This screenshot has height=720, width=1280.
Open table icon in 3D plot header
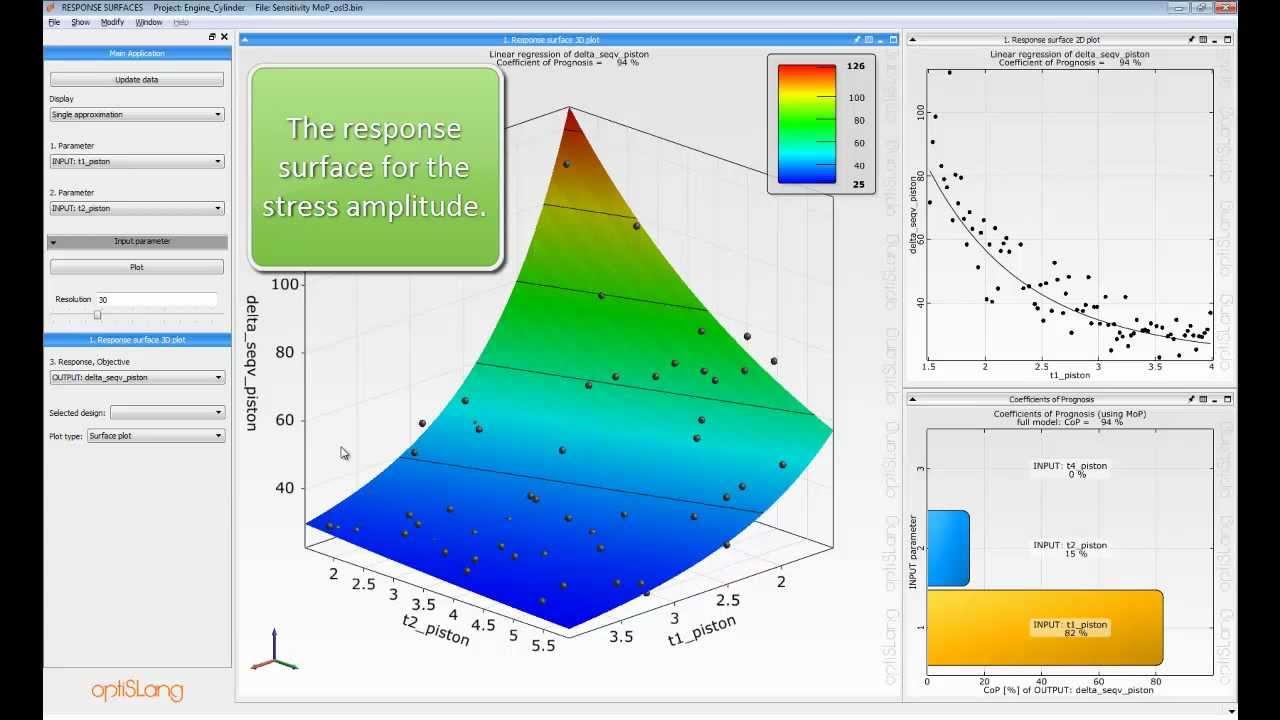868,40
